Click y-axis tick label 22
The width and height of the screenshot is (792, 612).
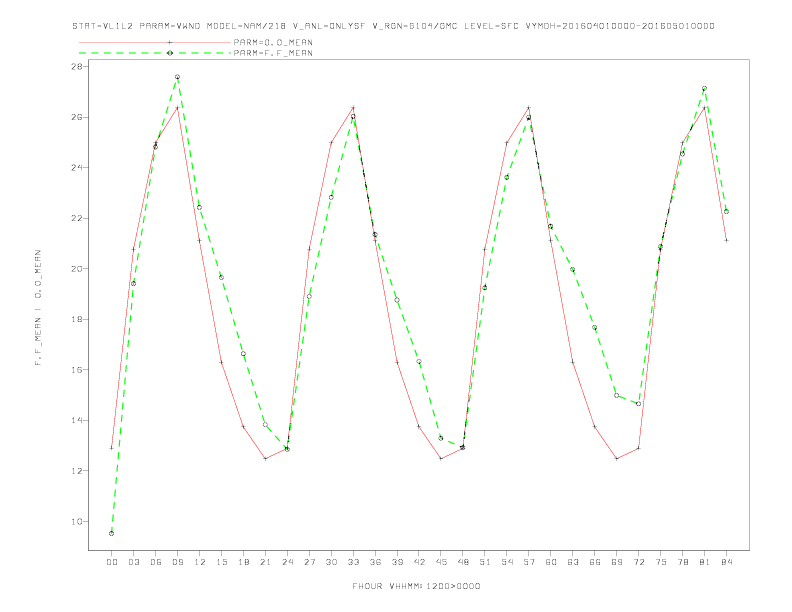[79, 218]
